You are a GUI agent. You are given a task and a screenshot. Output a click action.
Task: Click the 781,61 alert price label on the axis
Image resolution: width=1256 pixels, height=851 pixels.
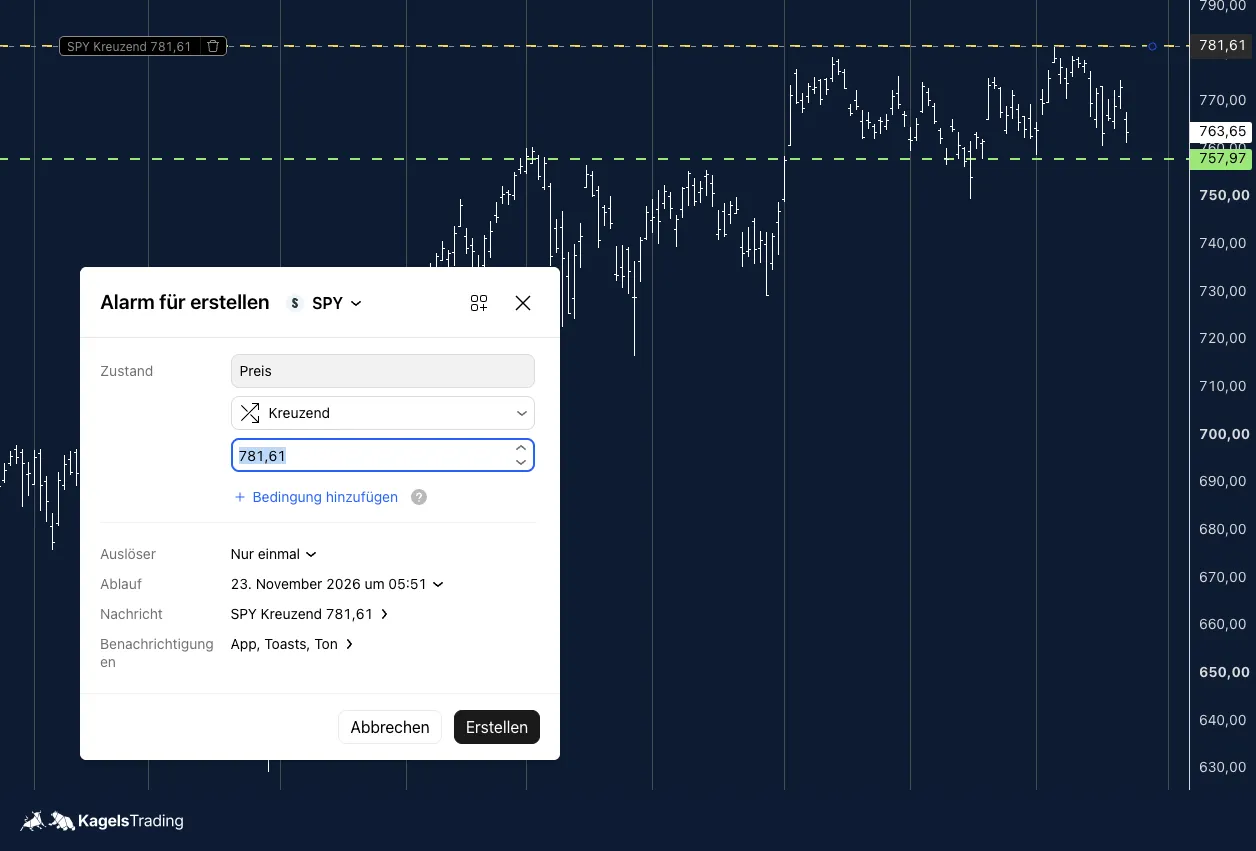coord(1222,46)
